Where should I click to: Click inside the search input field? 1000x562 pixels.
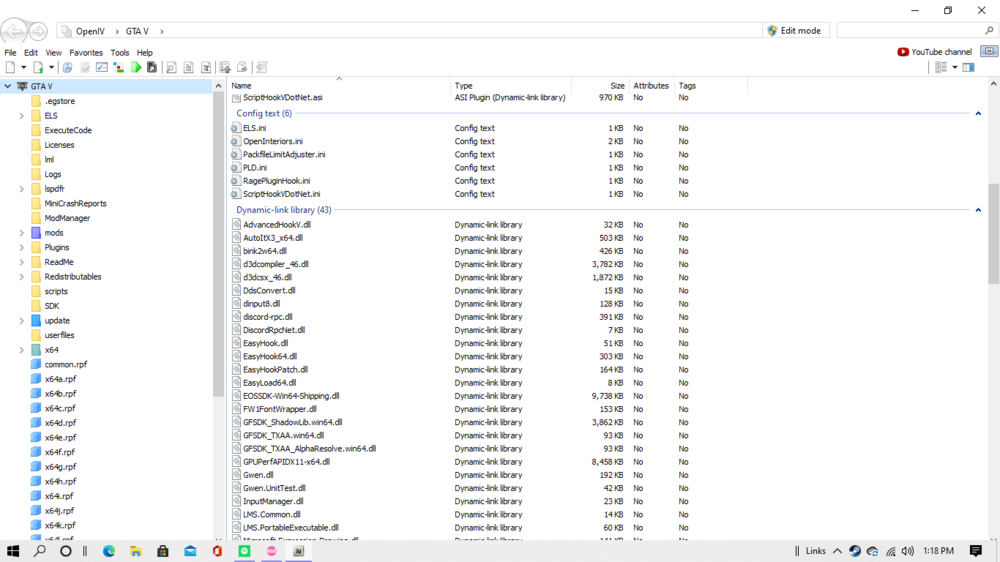pos(909,31)
